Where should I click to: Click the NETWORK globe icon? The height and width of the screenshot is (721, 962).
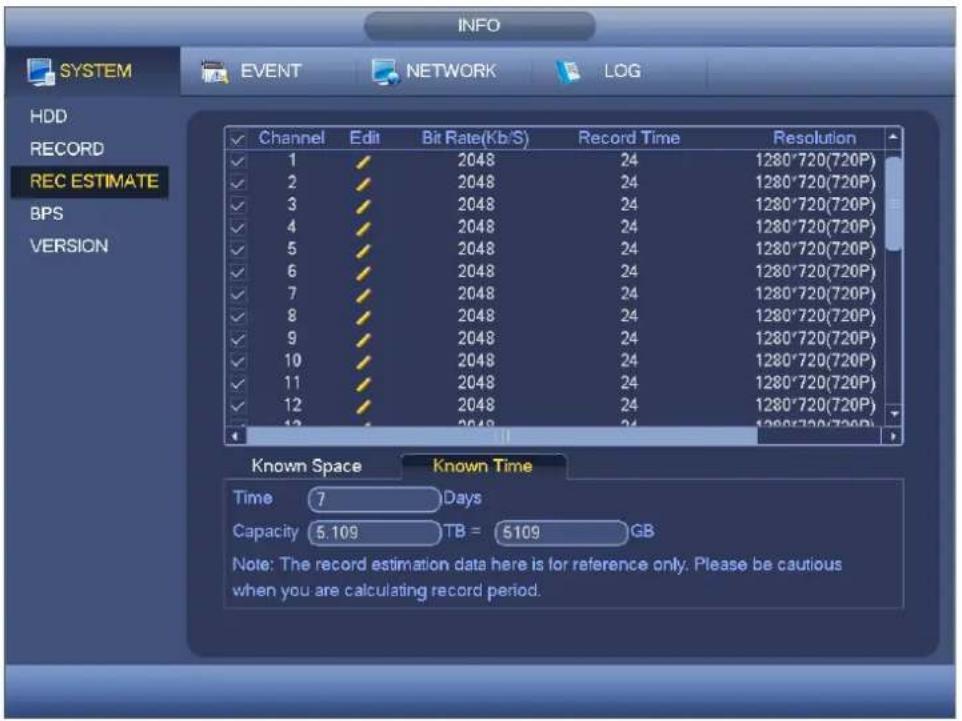click(x=385, y=72)
